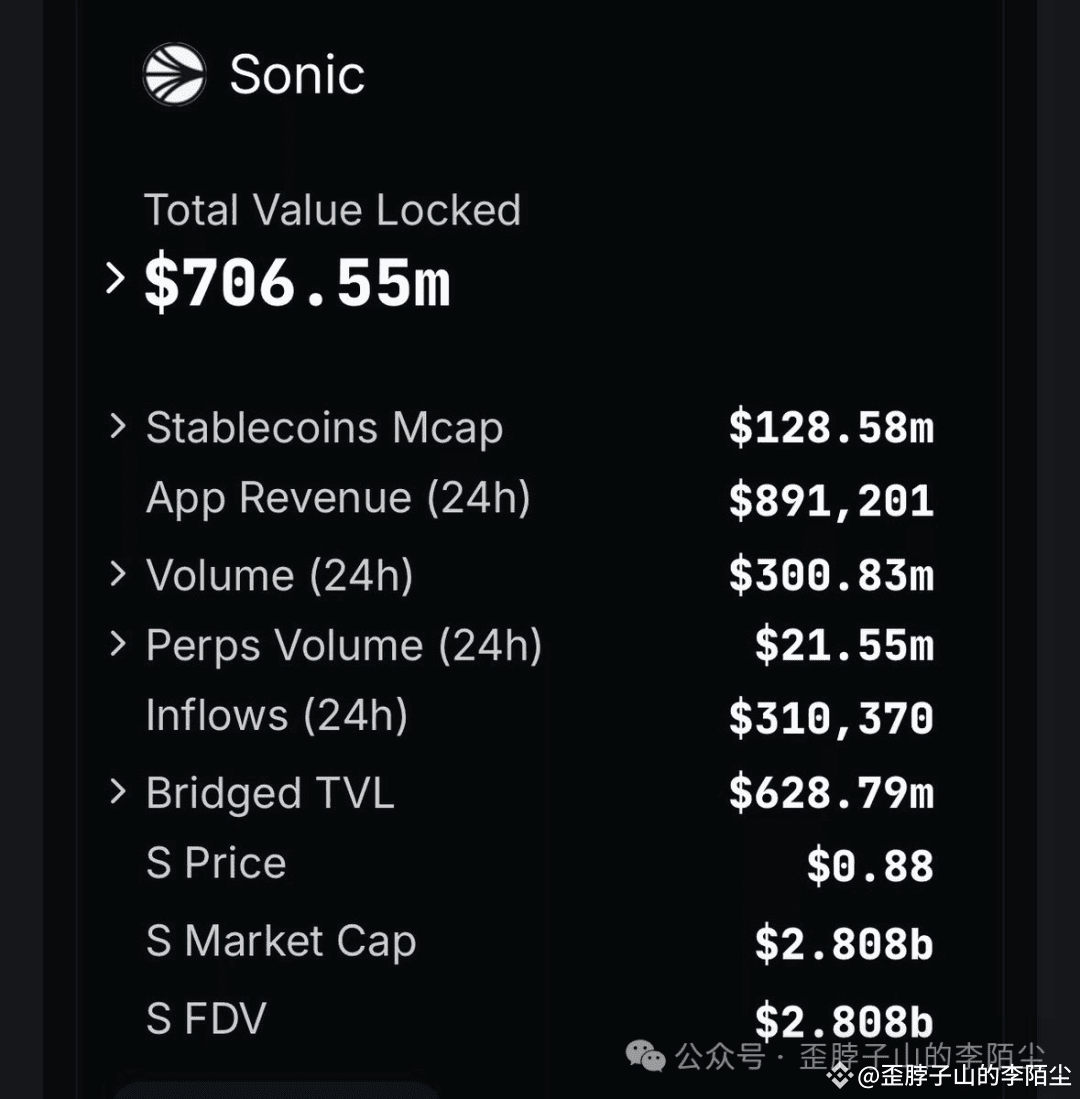Click the S FDV label
This screenshot has width=1080, height=1099.
tap(206, 1018)
